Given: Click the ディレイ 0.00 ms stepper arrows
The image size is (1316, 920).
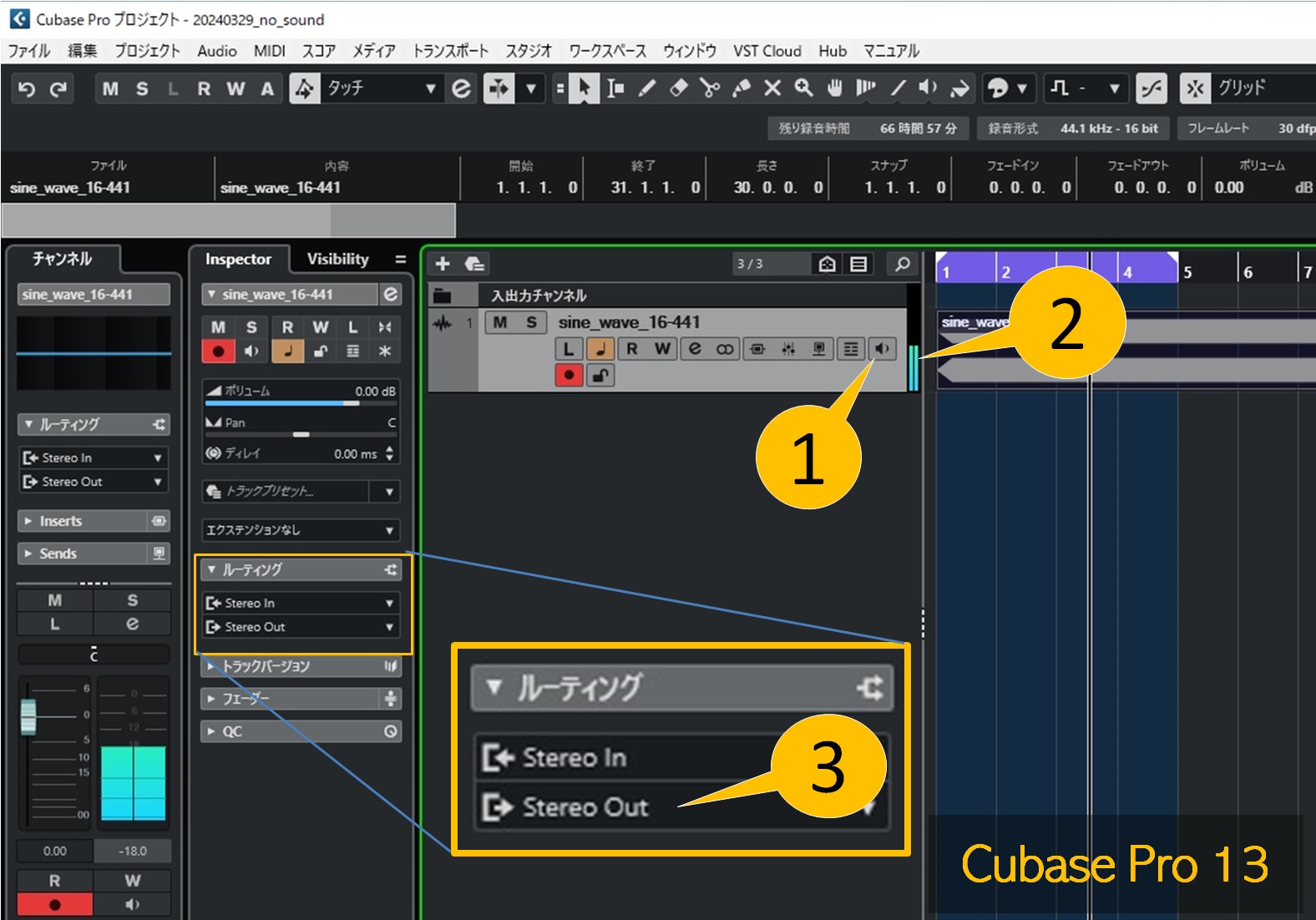Looking at the screenshot, I should 389,454.
